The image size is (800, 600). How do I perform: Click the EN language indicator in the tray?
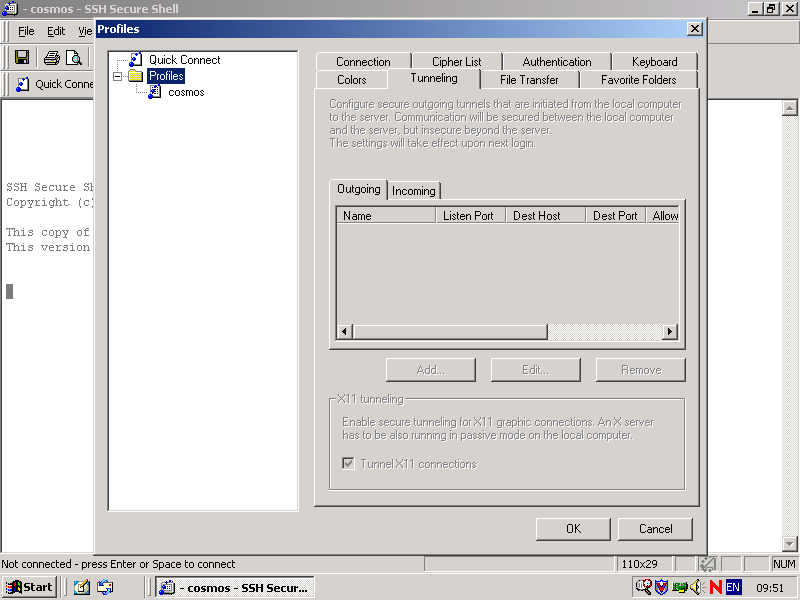pos(733,587)
